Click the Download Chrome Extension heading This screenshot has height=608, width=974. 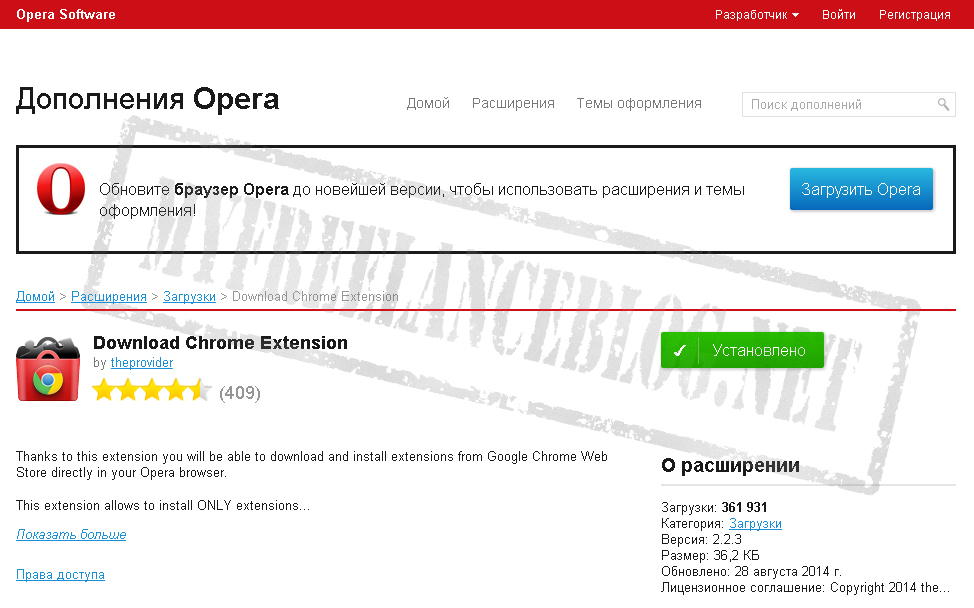point(221,343)
